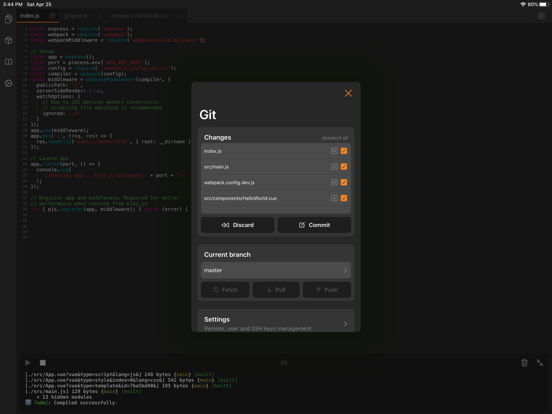
Task: Stop the running process with the stop icon
Action: (x=43, y=363)
